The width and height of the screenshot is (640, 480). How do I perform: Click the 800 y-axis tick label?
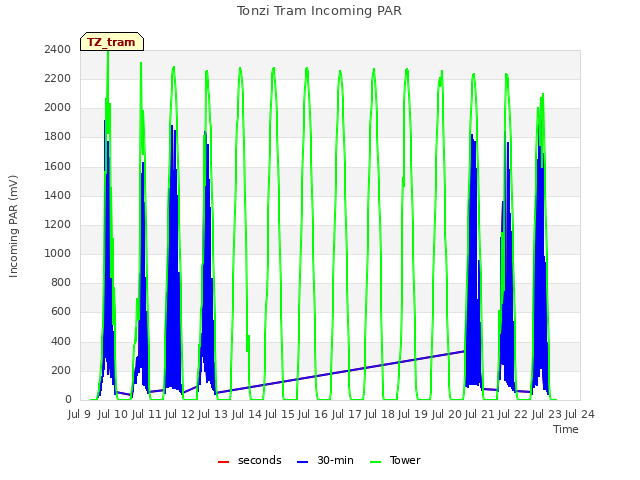pos(61,282)
